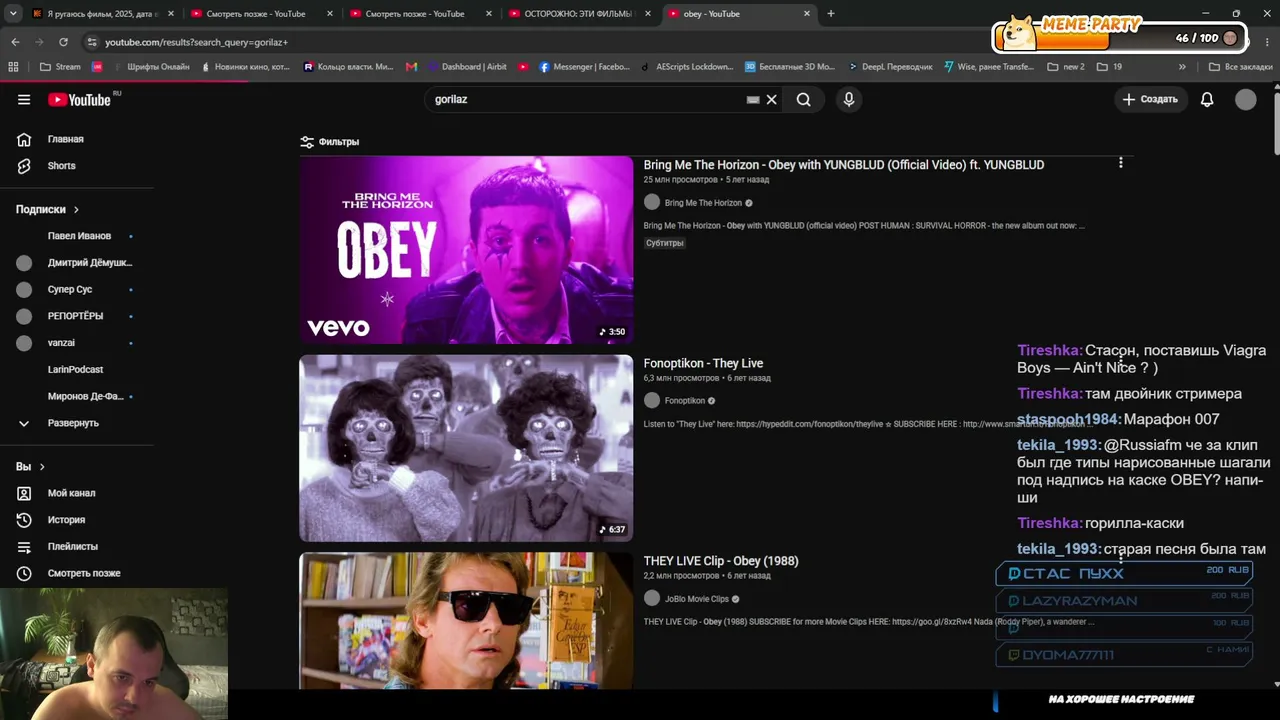Image resolution: width=1280 pixels, height=720 pixels.
Task: Open the Messenger | Facebook bookmark
Action: (x=585, y=67)
